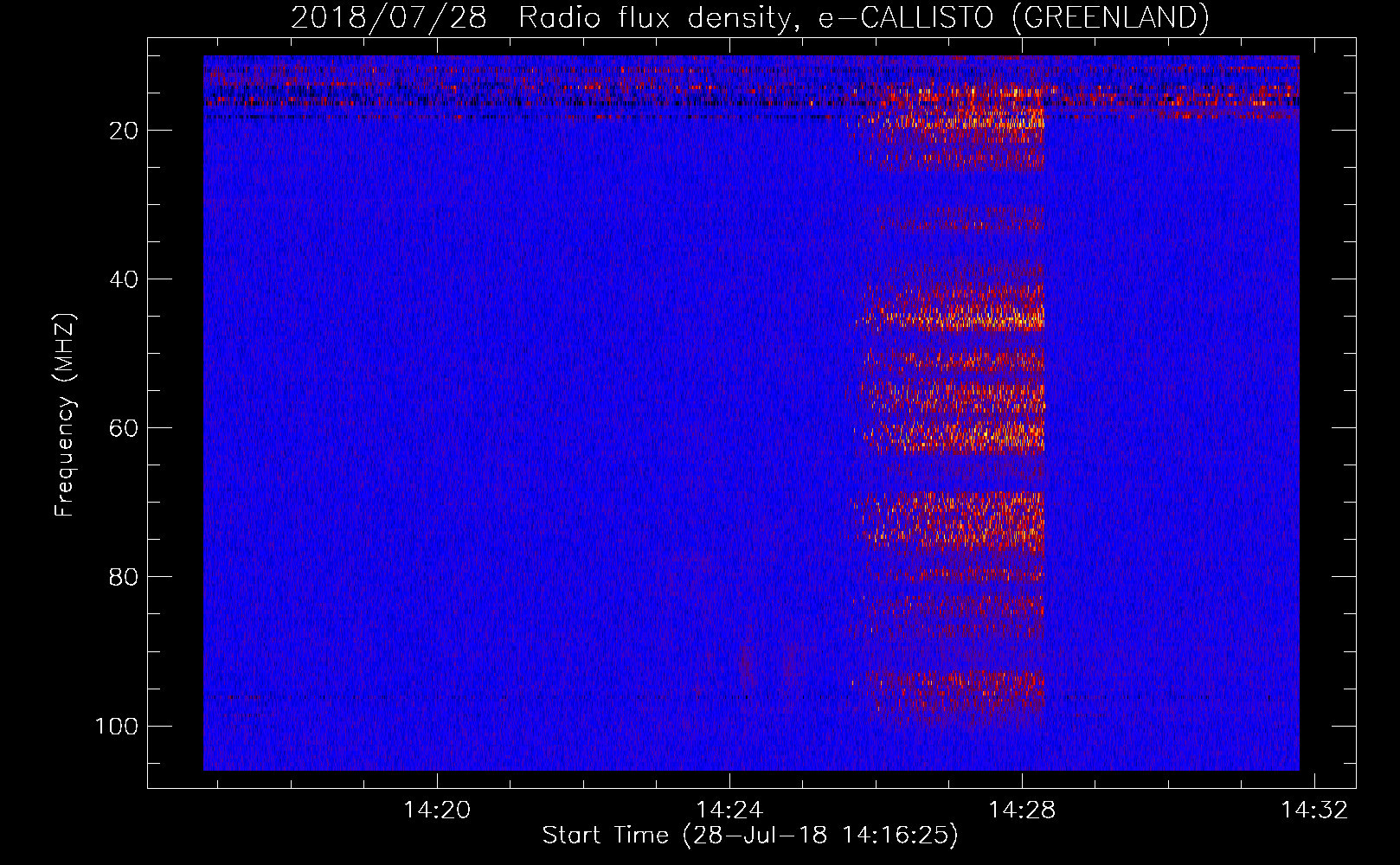Click the 14:28 time tick label
Viewport: 1400px width, 865px height.
click(x=1022, y=811)
